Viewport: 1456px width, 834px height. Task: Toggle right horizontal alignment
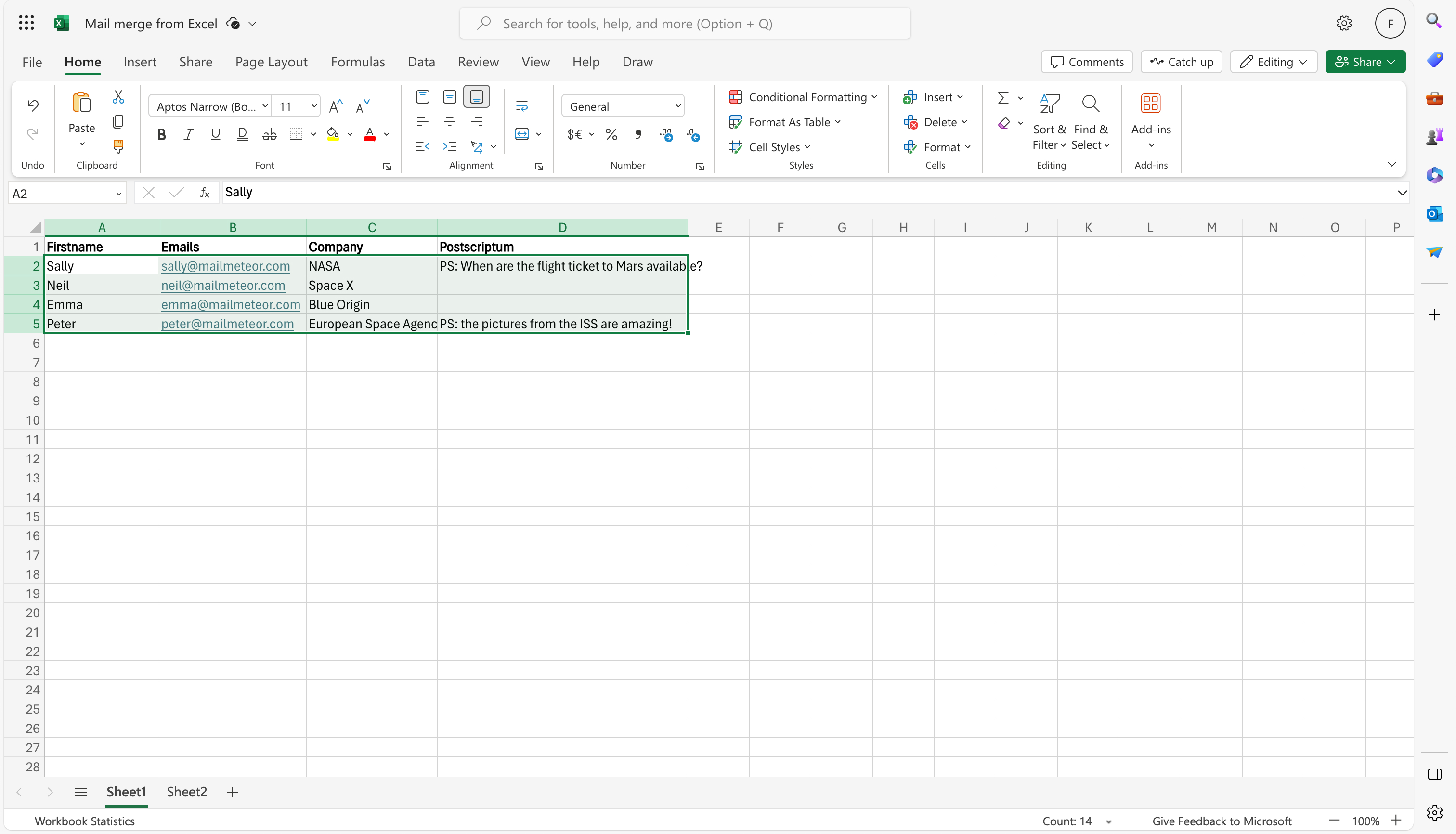477,121
